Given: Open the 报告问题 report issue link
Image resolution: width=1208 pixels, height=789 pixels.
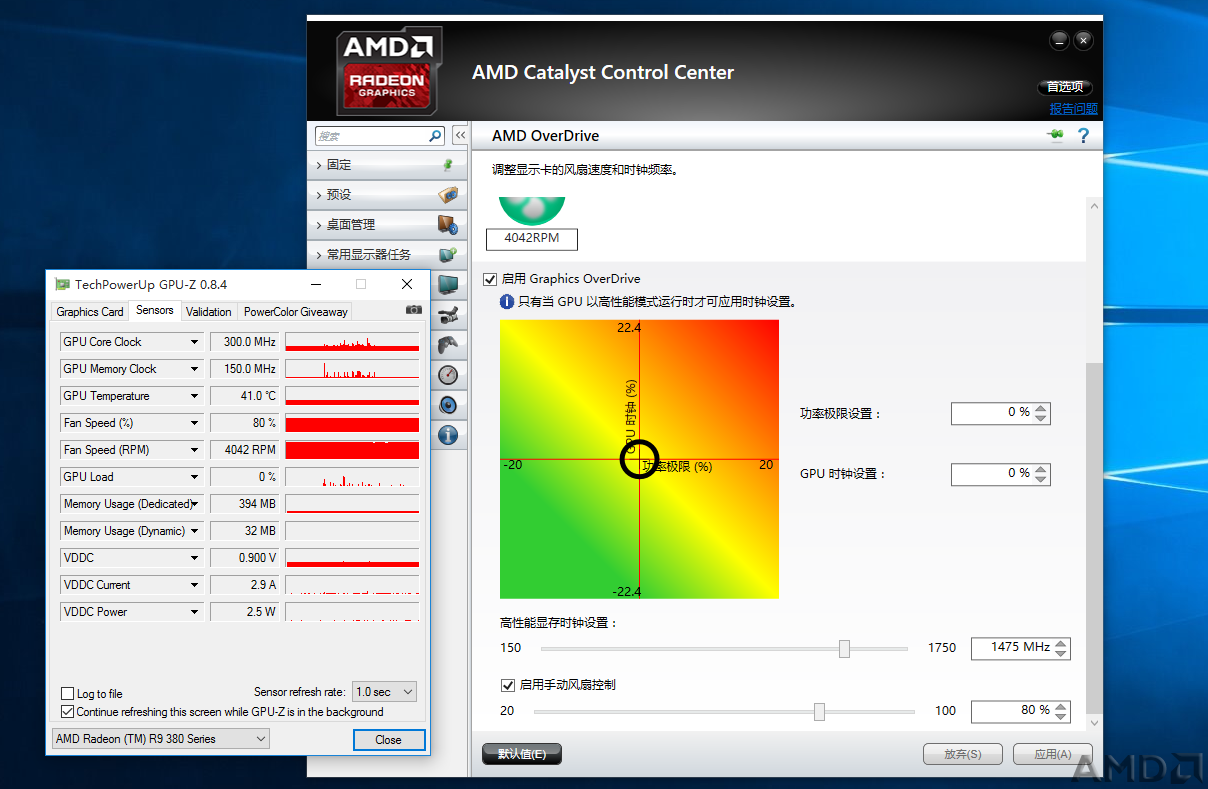Looking at the screenshot, I should (x=1073, y=109).
